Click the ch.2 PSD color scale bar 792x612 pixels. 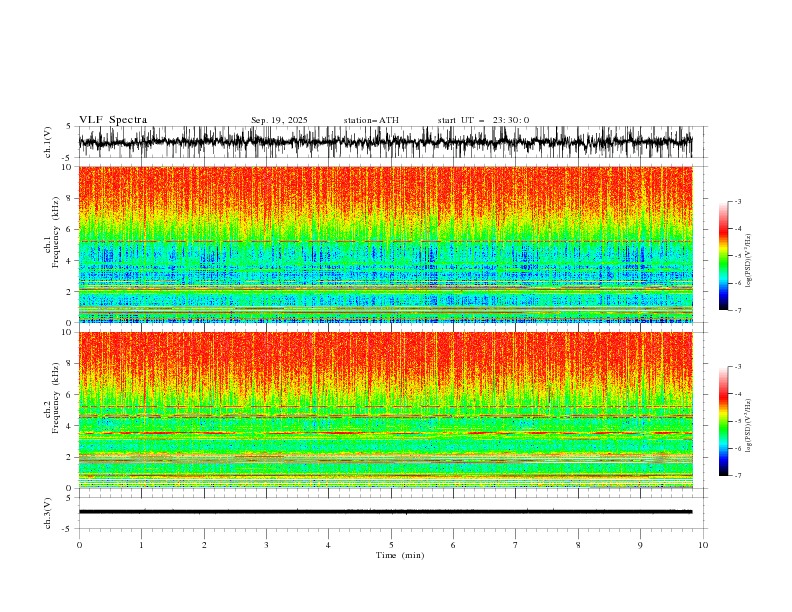[x=723, y=421]
